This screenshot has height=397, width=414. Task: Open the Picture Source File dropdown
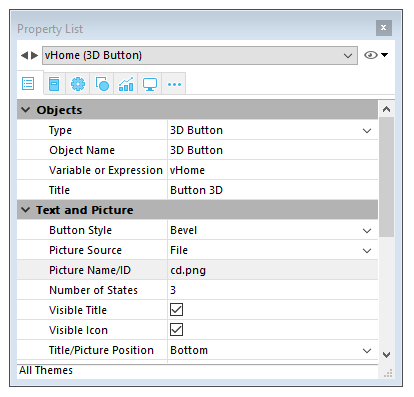[367, 251]
